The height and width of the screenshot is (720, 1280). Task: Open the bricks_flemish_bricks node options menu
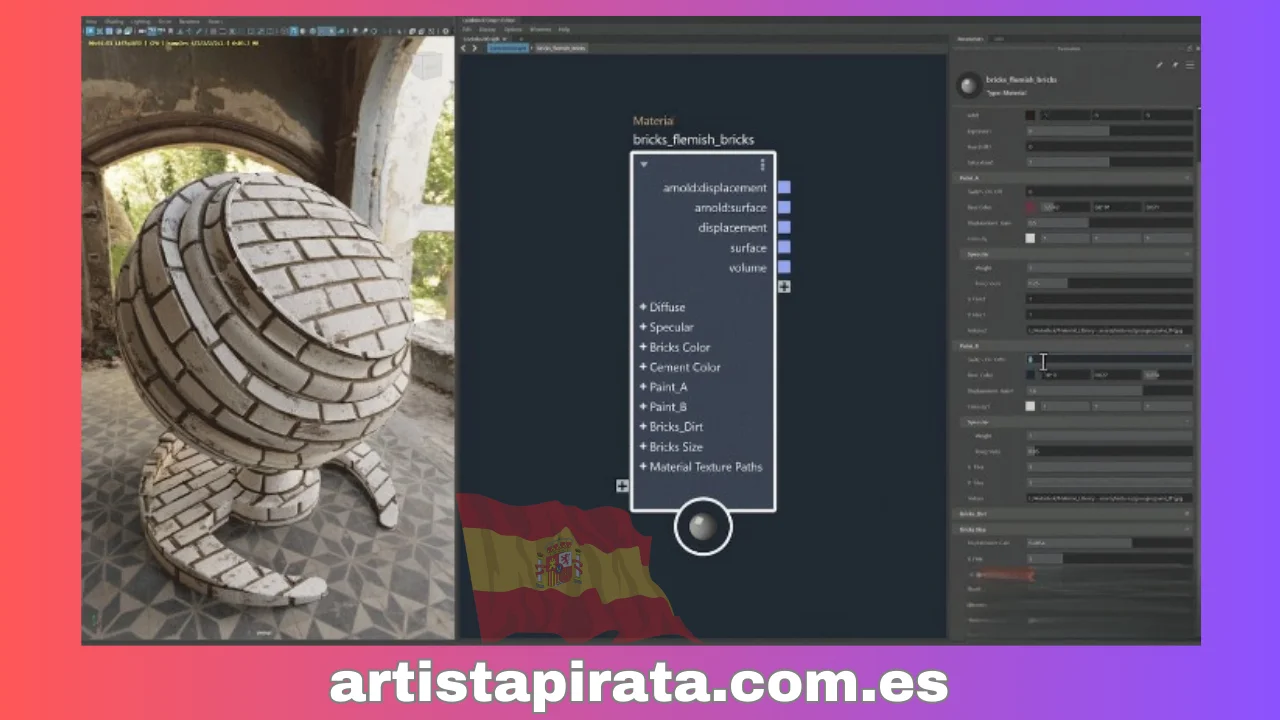click(762, 165)
